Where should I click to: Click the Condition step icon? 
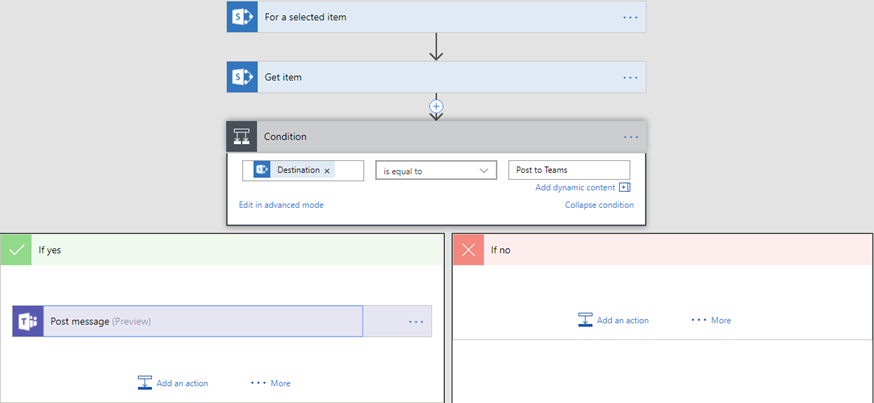tap(242, 137)
